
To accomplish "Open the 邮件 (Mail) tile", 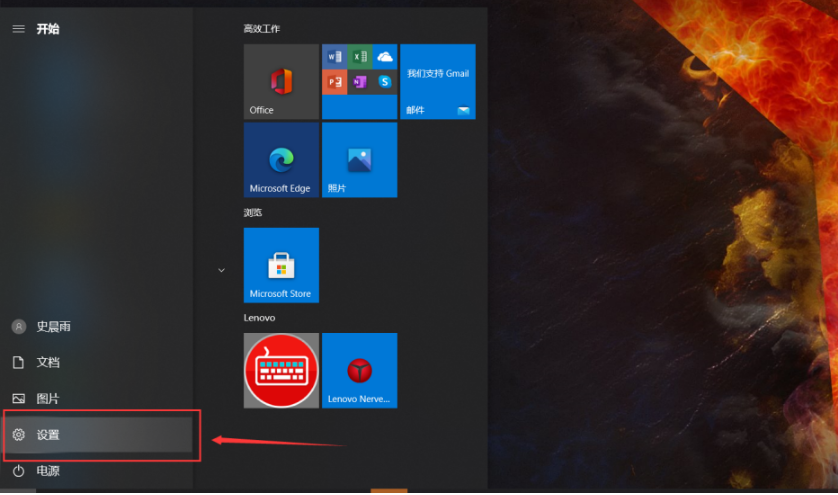I will [437, 81].
